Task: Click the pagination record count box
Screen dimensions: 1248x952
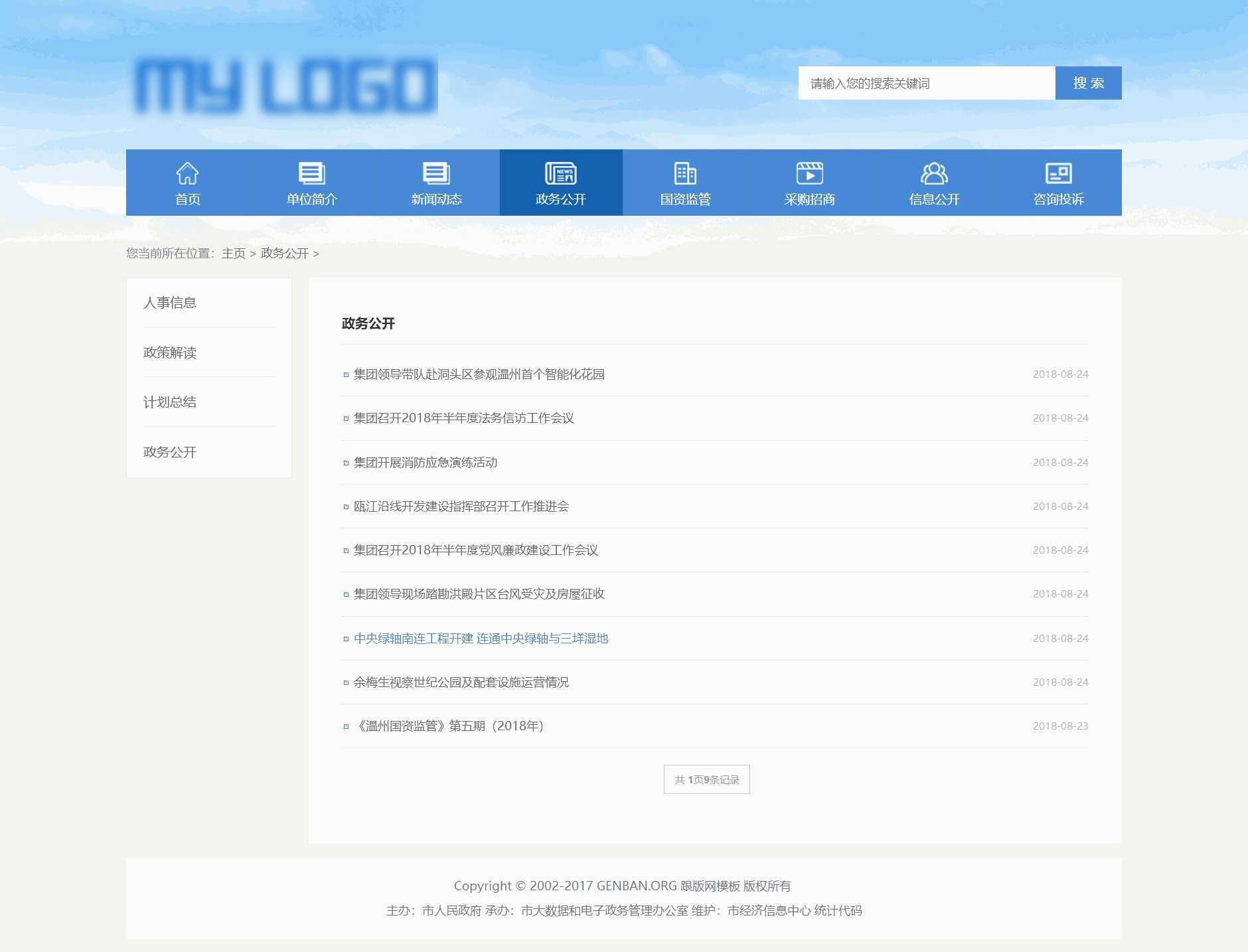Action: point(706,779)
